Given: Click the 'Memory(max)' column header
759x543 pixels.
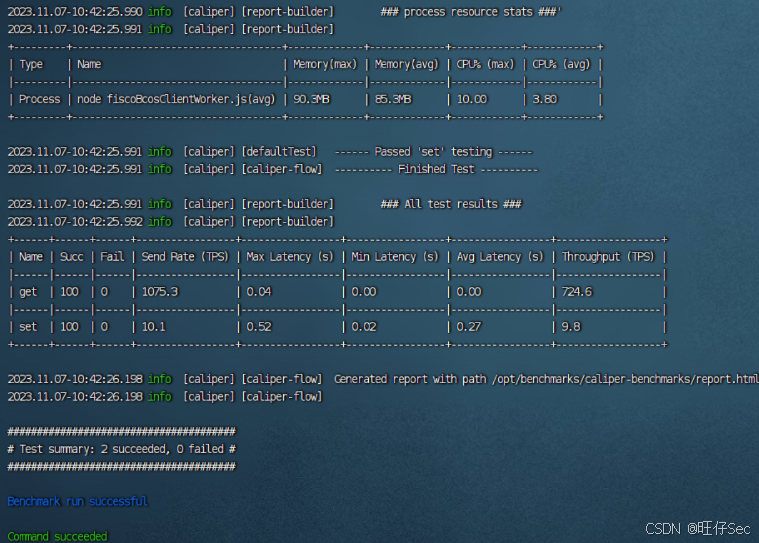Looking at the screenshot, I should 325,64.
